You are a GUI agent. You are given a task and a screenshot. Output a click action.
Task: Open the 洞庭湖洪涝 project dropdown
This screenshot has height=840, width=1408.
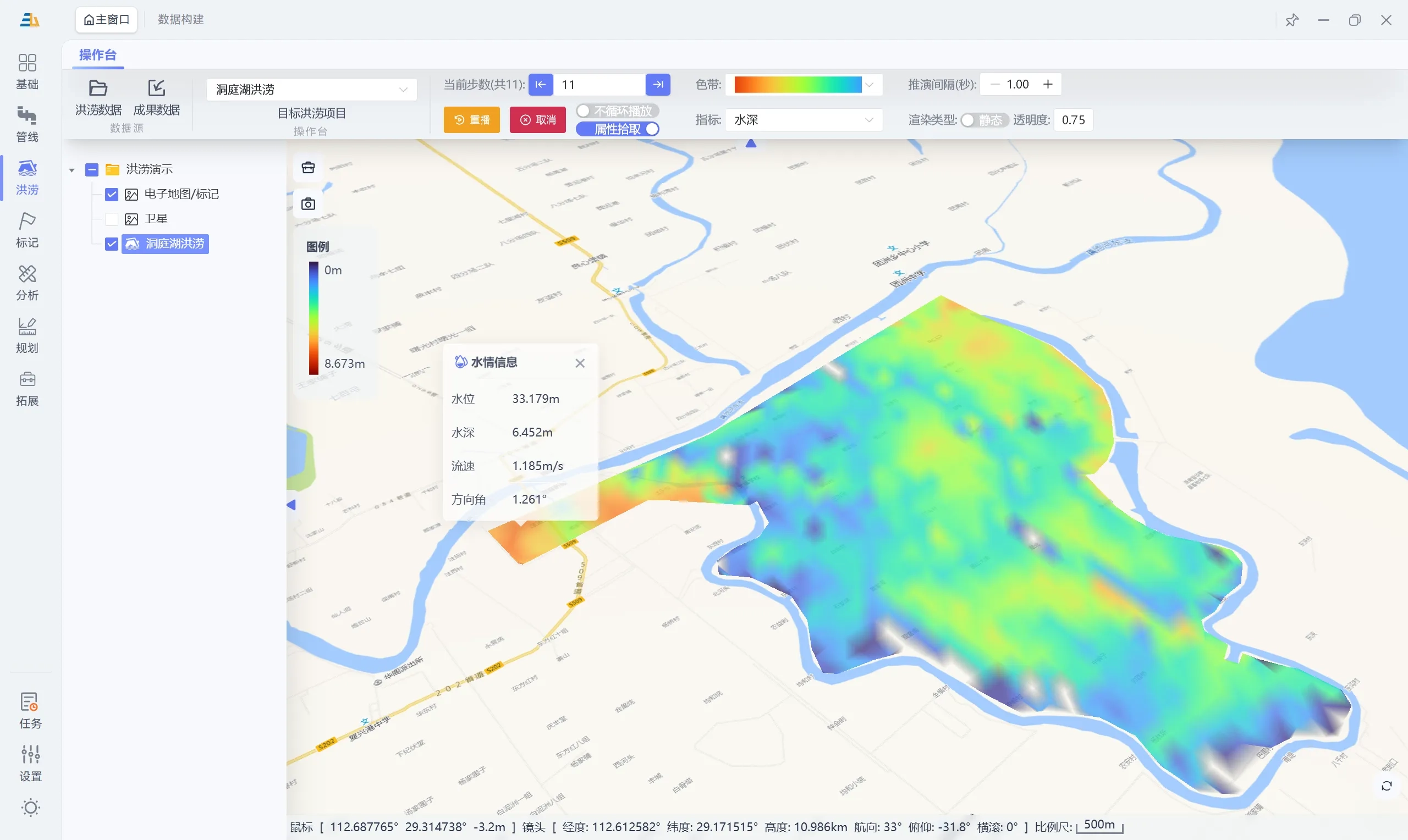coord(311,90)
